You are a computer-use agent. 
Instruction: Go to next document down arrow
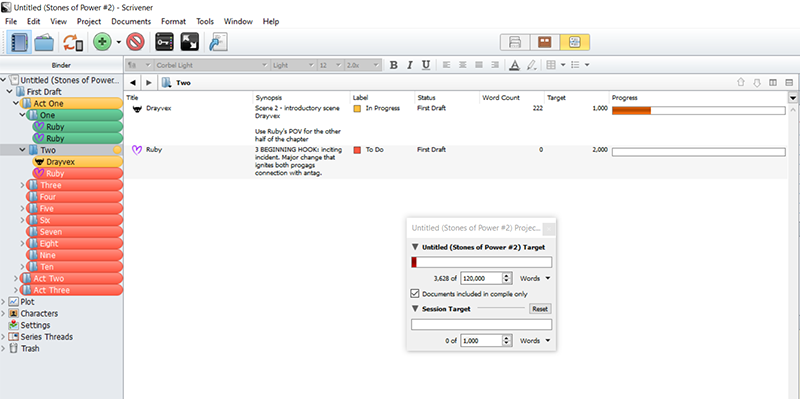[757, 83]
